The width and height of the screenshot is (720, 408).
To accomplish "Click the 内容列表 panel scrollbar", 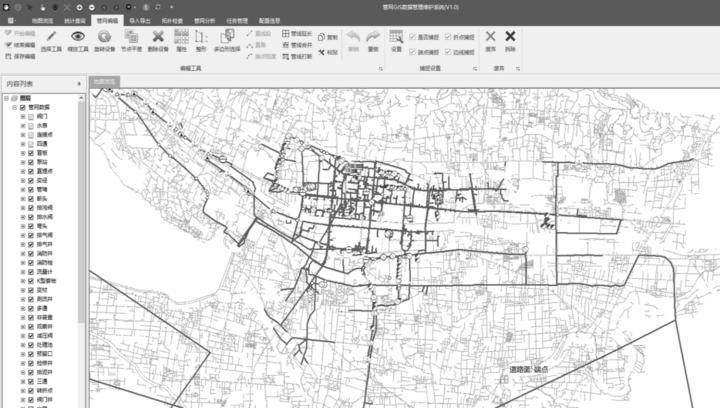I will 81,211.
